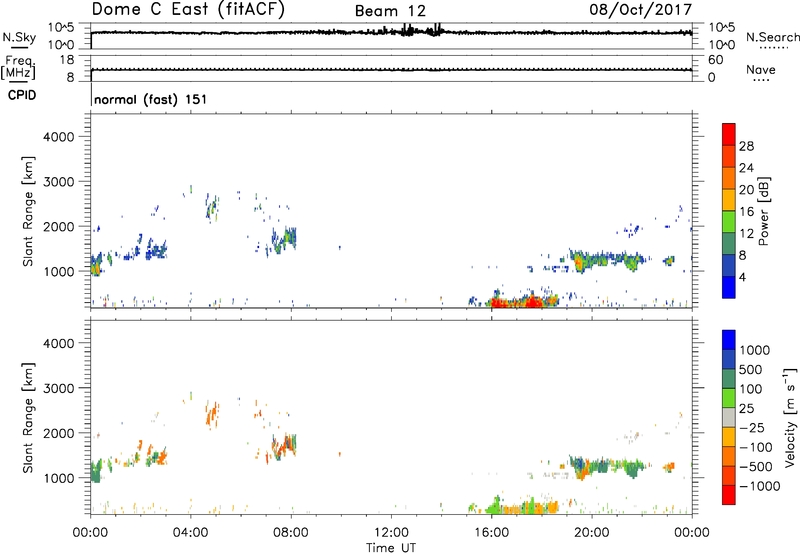Screen dimensions: 800x554
Task: Click the 'N.Search' legend label
Action: [x=773, y=37]
